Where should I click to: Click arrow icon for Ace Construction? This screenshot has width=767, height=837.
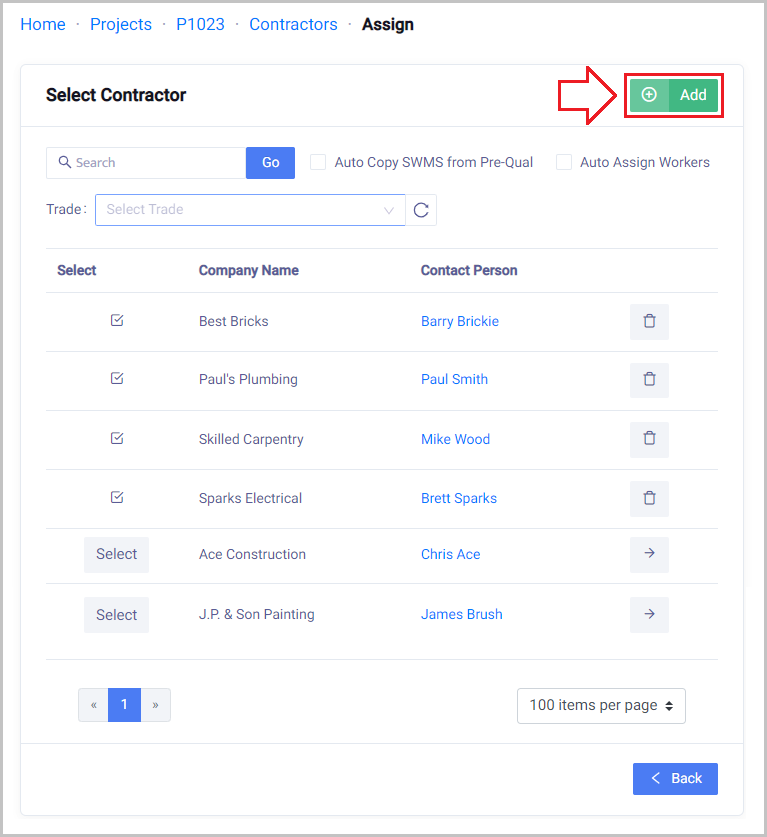[649, 554]
